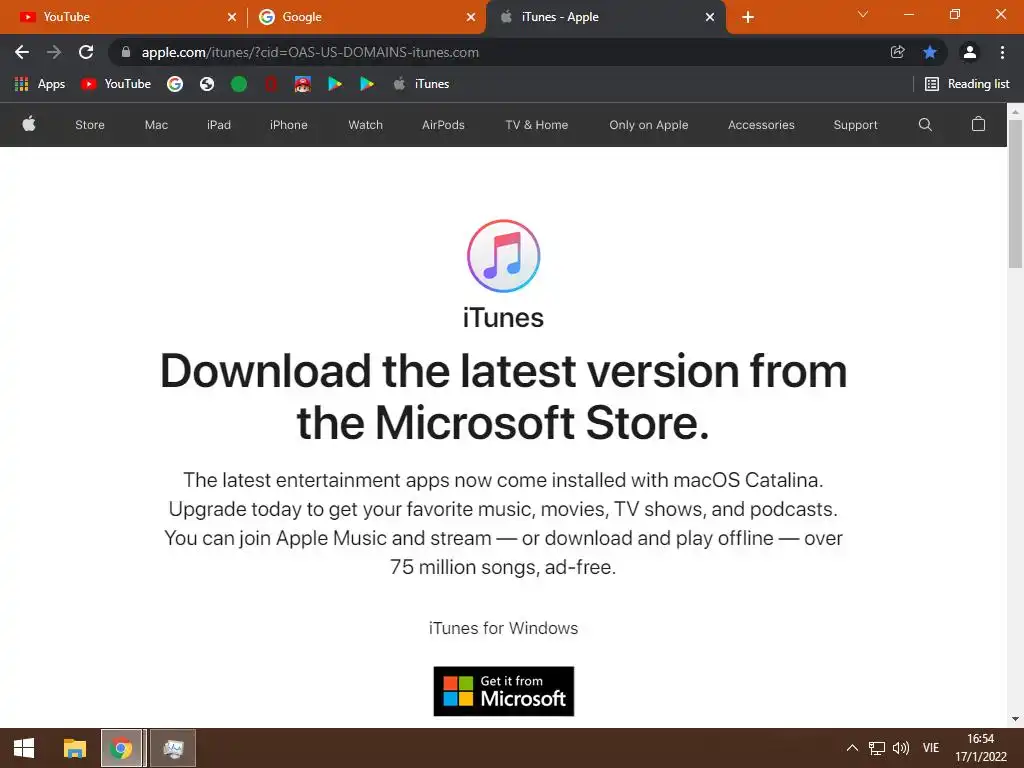
Task: Open Apple site search magnifier
Action: [x=925, y=124]
